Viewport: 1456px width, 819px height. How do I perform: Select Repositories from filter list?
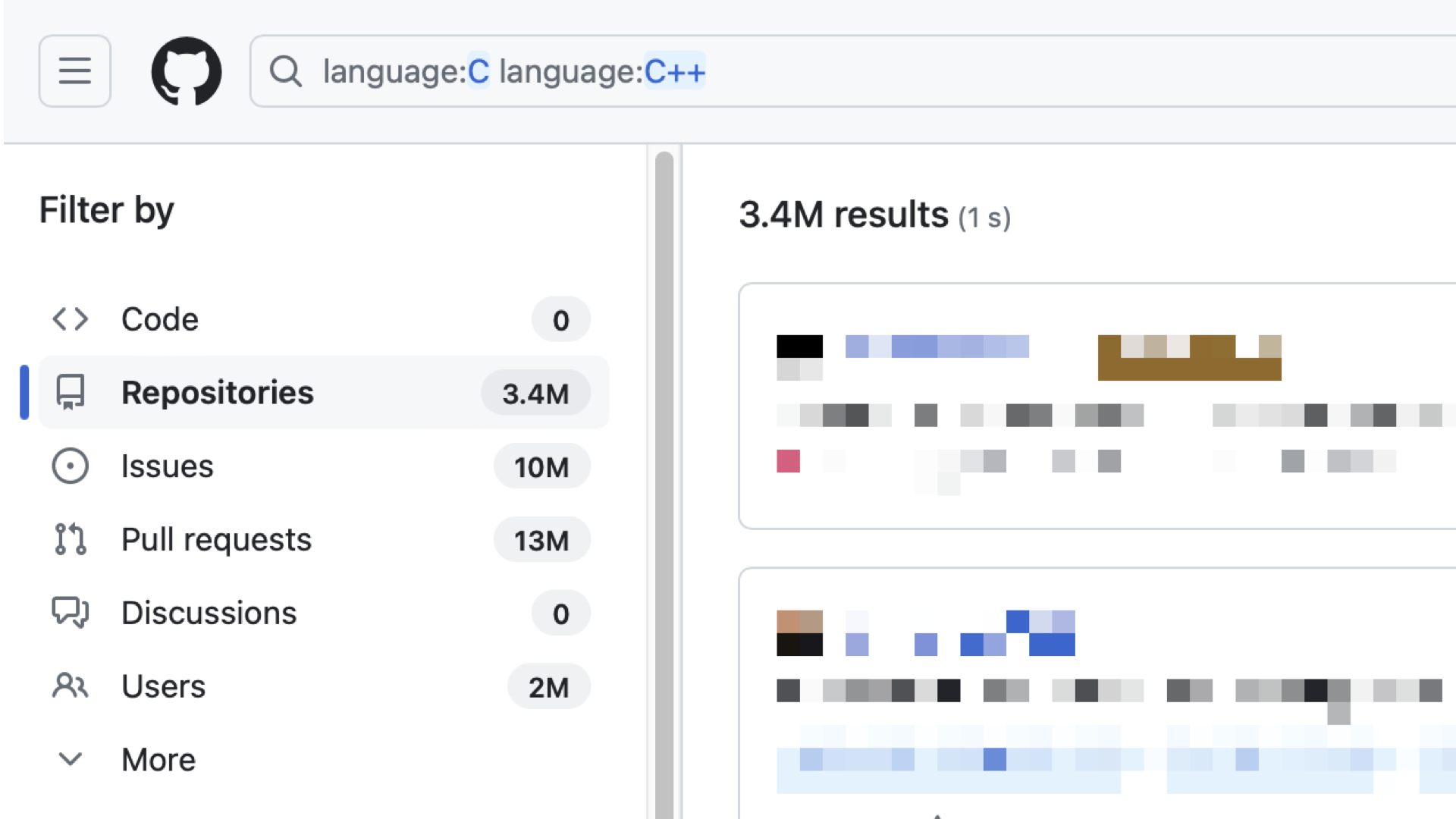point(217,393)
